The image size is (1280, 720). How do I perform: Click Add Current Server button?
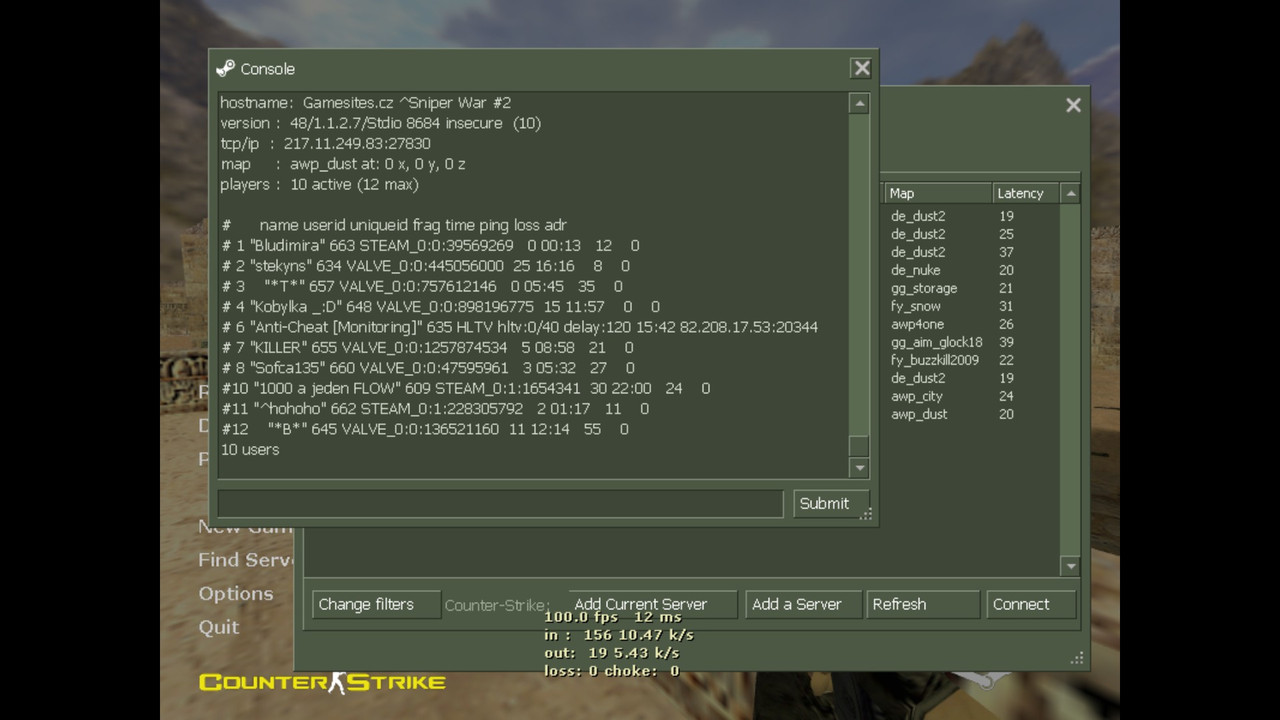pyautogui.click(x=653, y=604)
